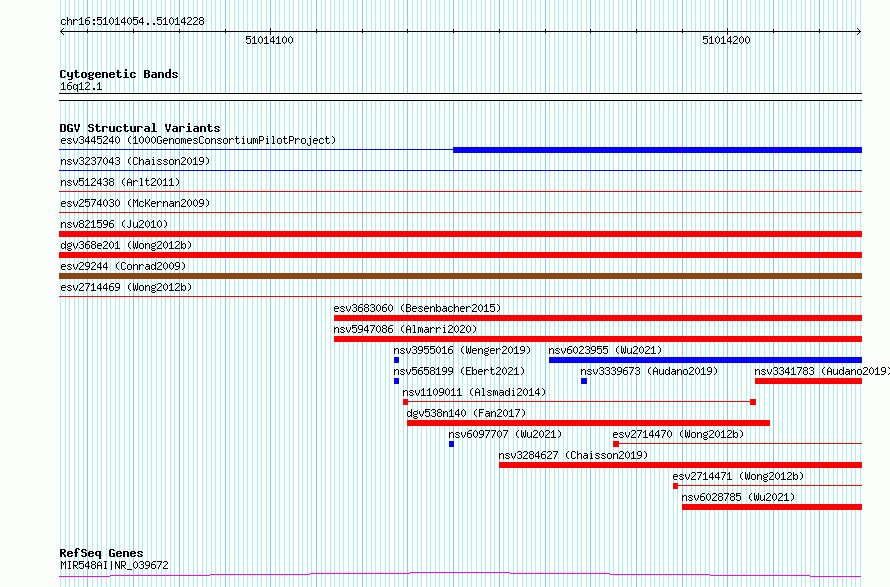
Task: Click esv2714470 (Wong2012b) label
Action: [678, 434]
